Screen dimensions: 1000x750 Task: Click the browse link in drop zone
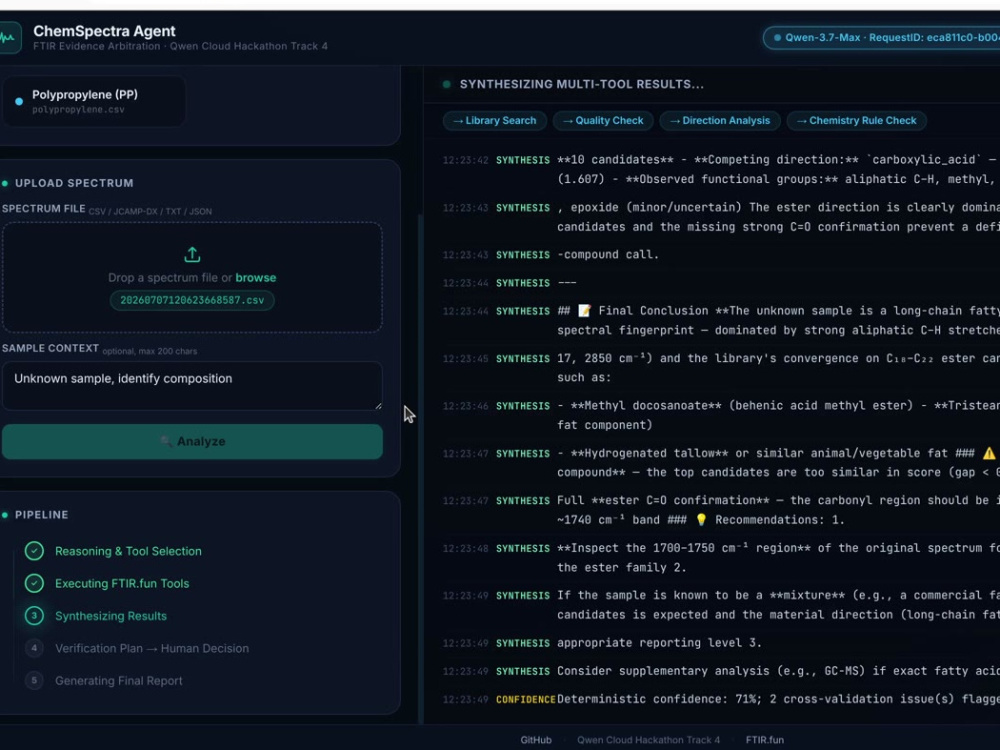[256, 277]
